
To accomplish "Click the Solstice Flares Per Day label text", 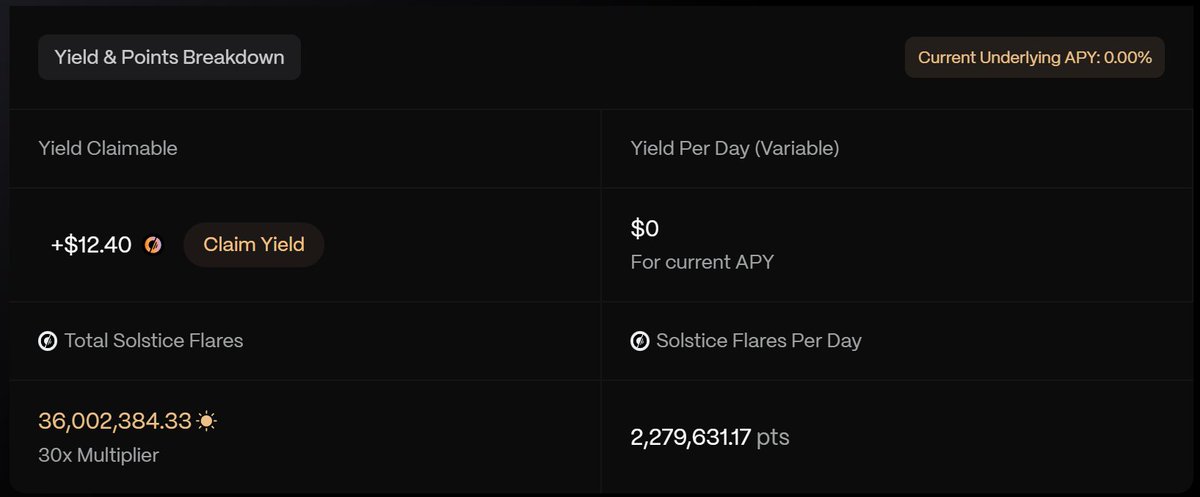I will tap(759, 341).
